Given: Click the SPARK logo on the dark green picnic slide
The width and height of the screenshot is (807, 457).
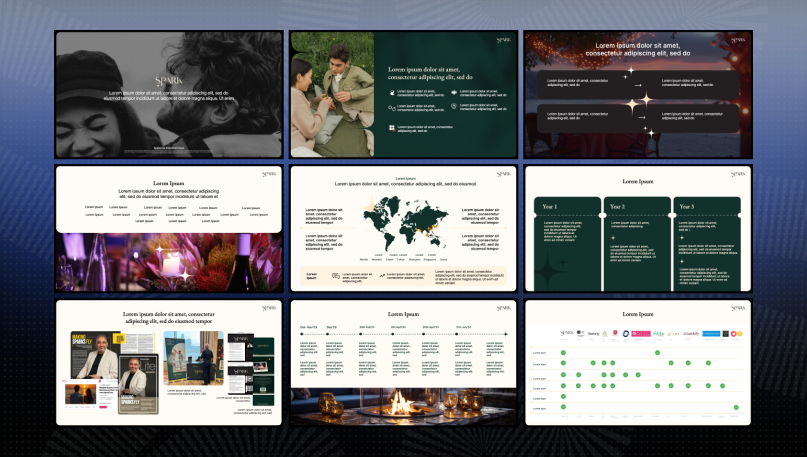Looking at the screenshot, I should [x=503, y=40].
